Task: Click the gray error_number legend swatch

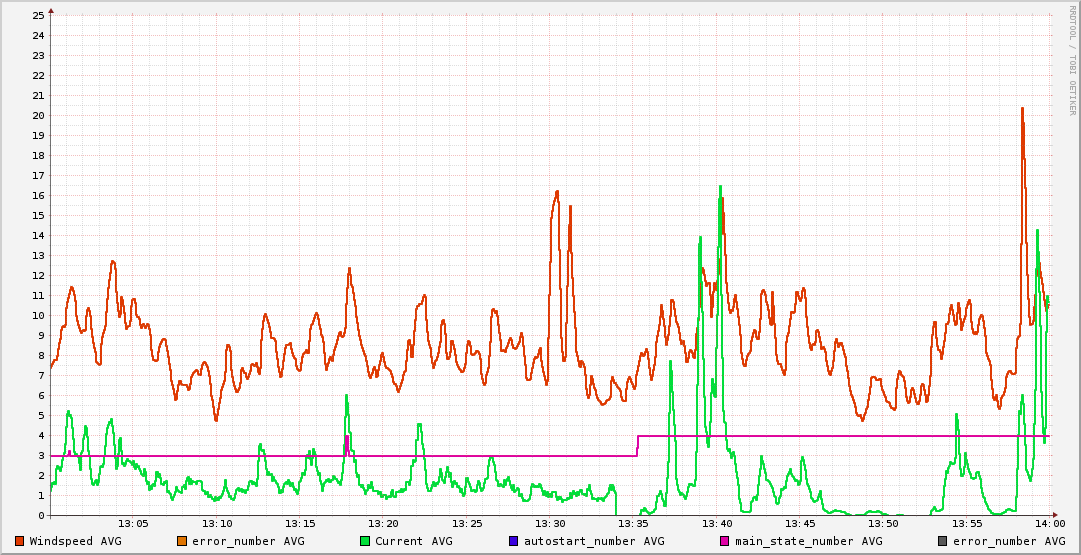Action: pyautogui.click(x=943, y=541)
